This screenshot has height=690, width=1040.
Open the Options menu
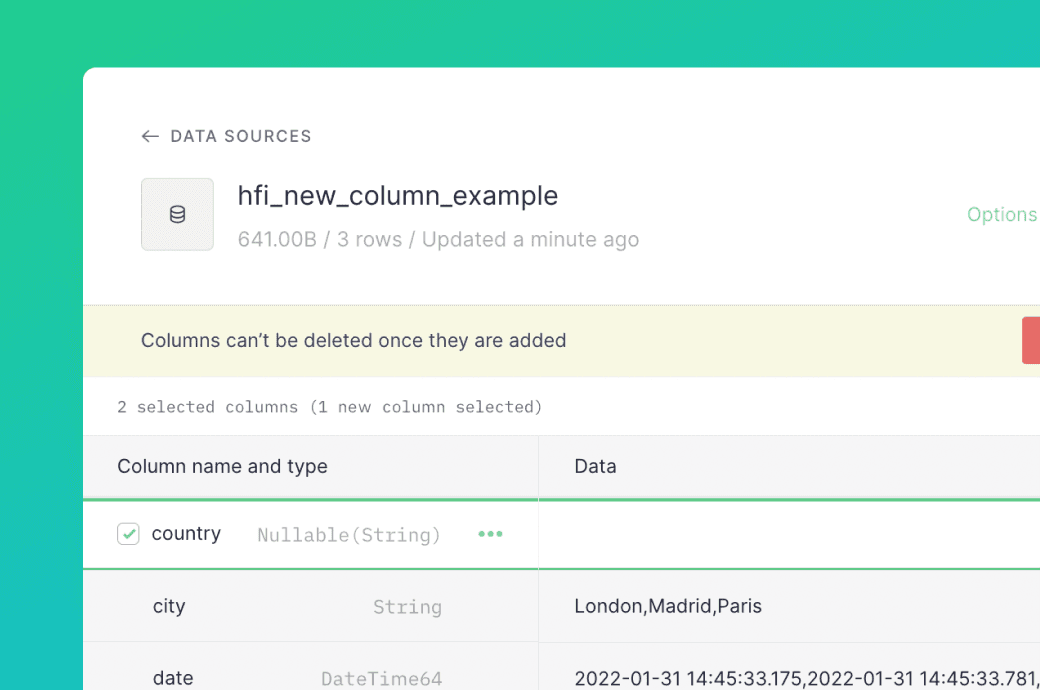1001,215
